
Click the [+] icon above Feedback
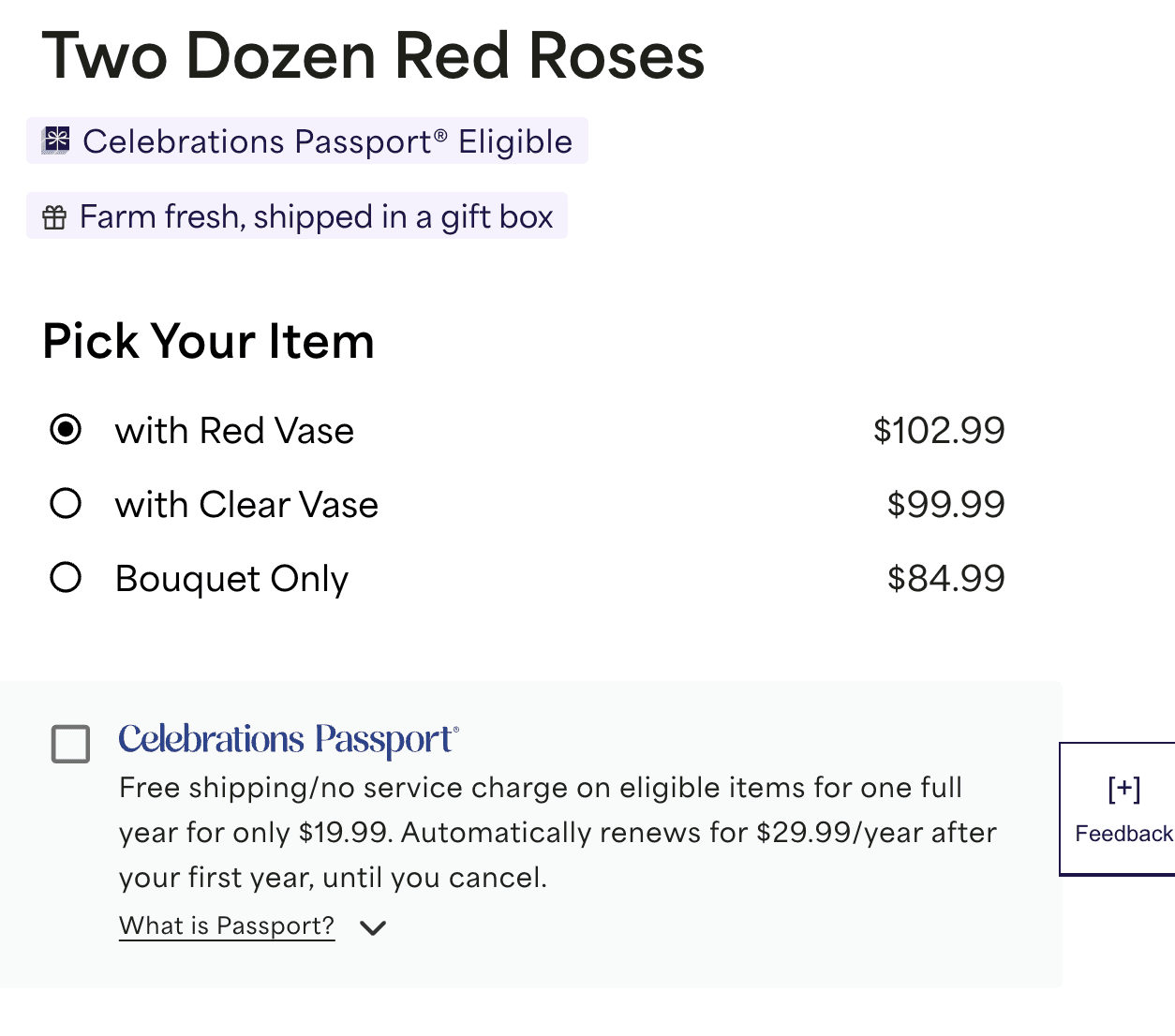click(x=1123, y=789)
